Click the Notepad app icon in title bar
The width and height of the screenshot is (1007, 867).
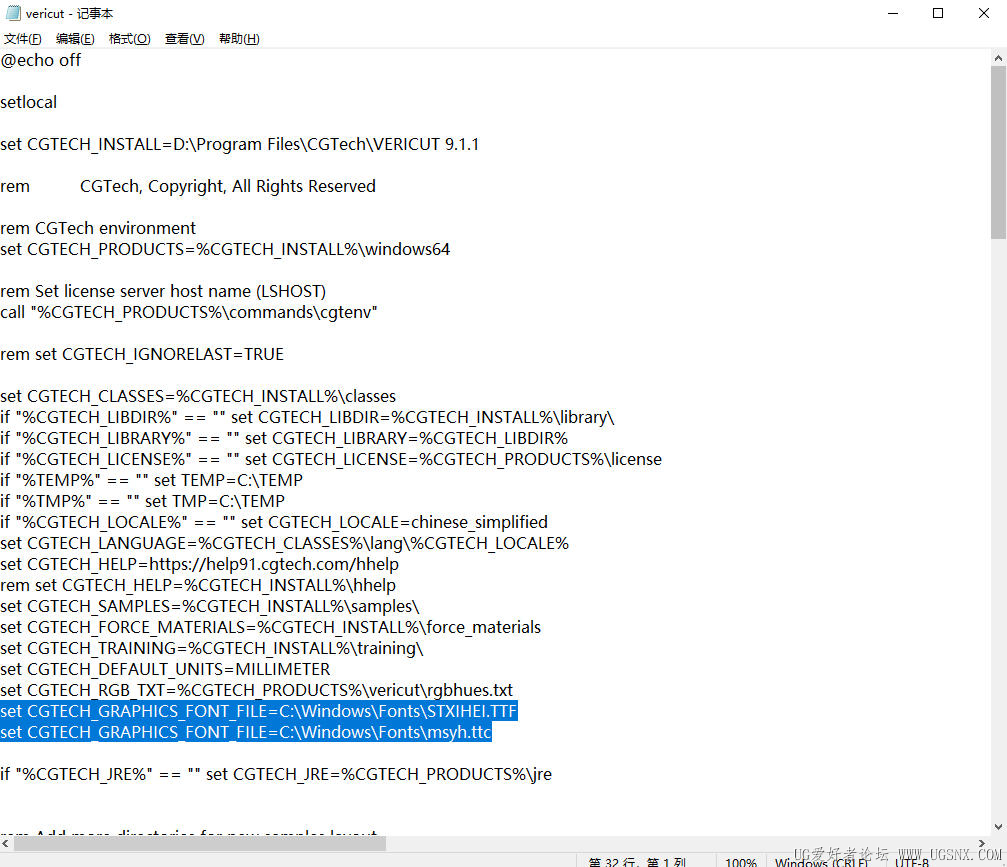(x=13, y=13)
